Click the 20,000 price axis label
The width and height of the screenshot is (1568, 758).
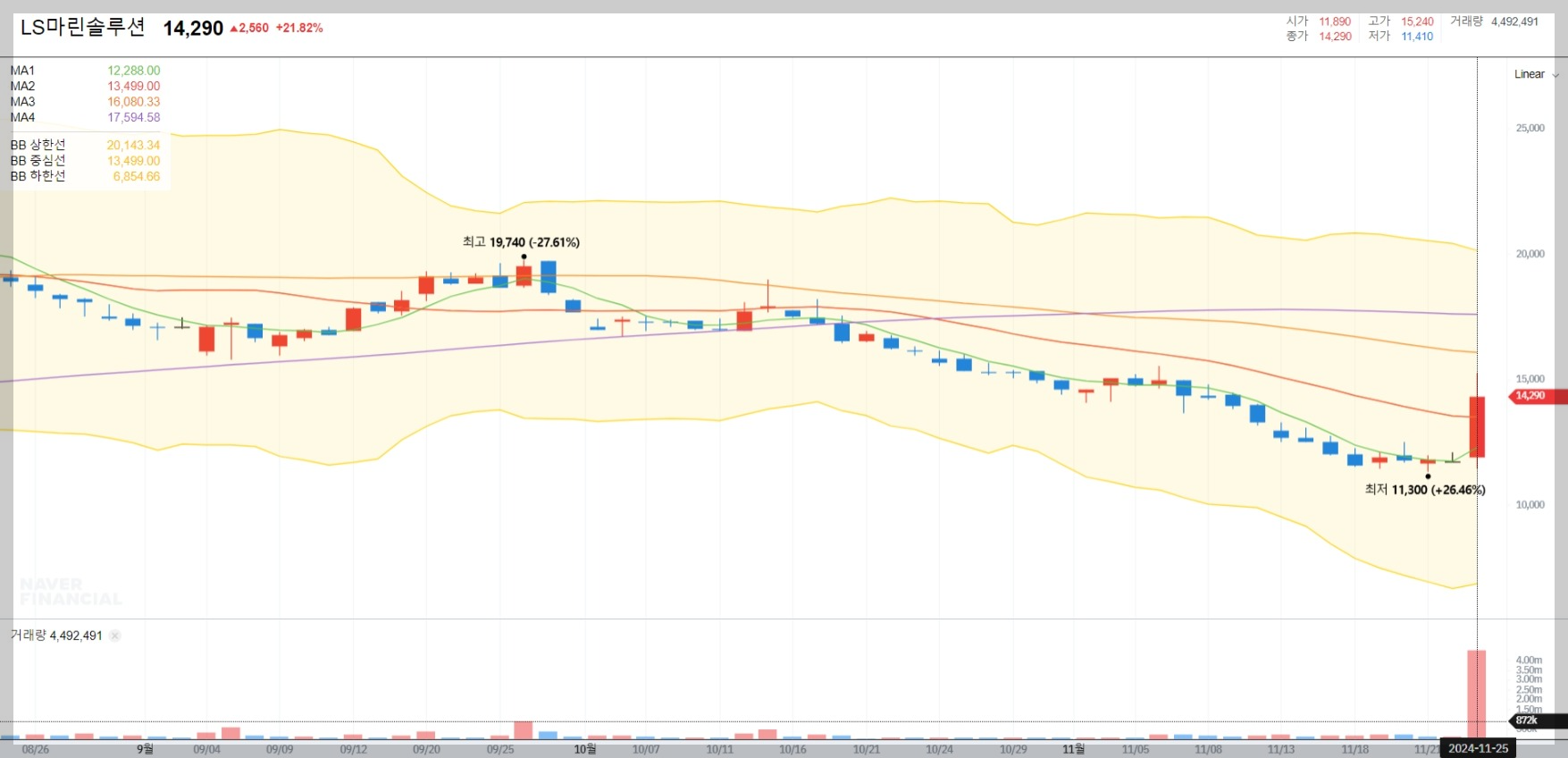pyautogui.click(x=1530, y=254)
